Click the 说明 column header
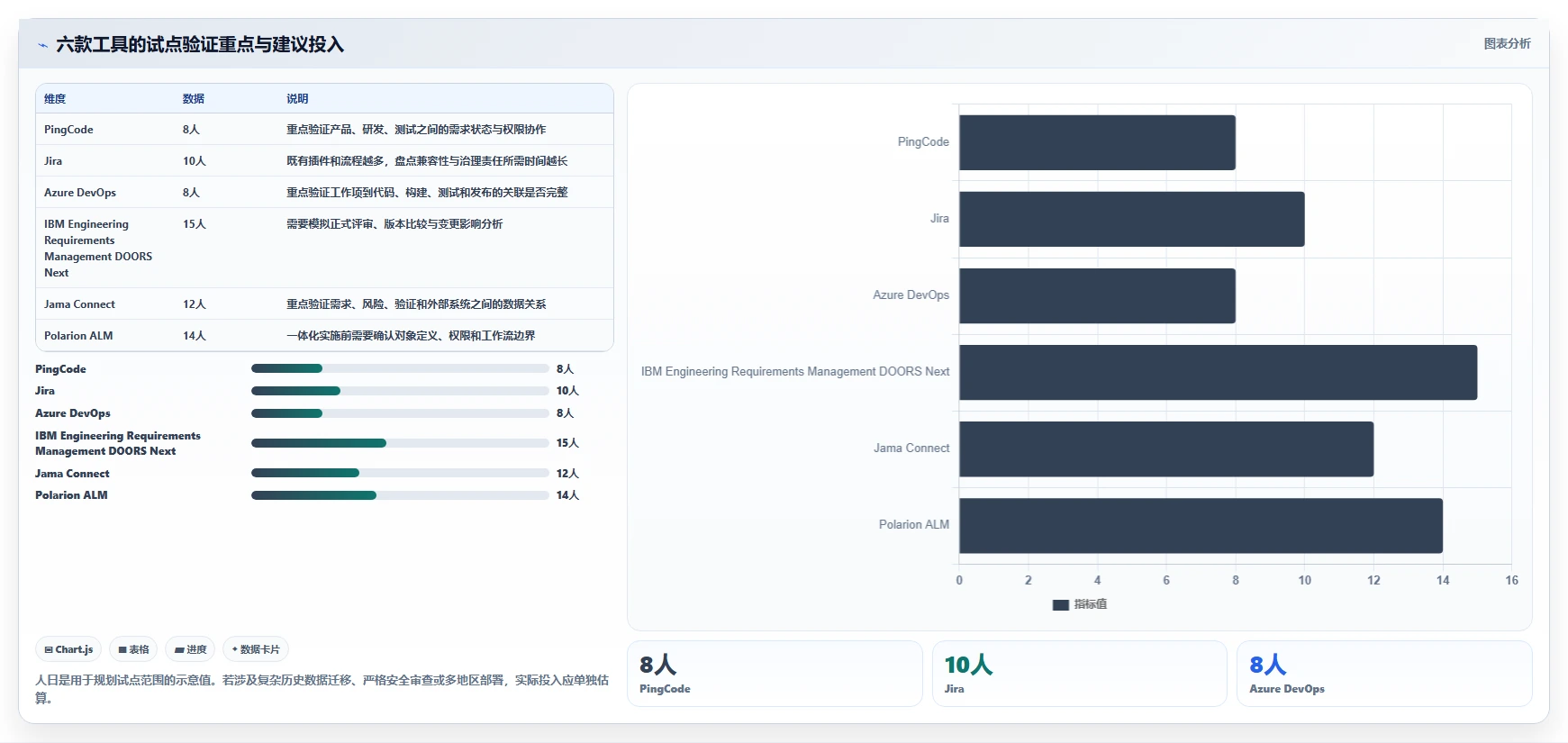 click(297, 99)
